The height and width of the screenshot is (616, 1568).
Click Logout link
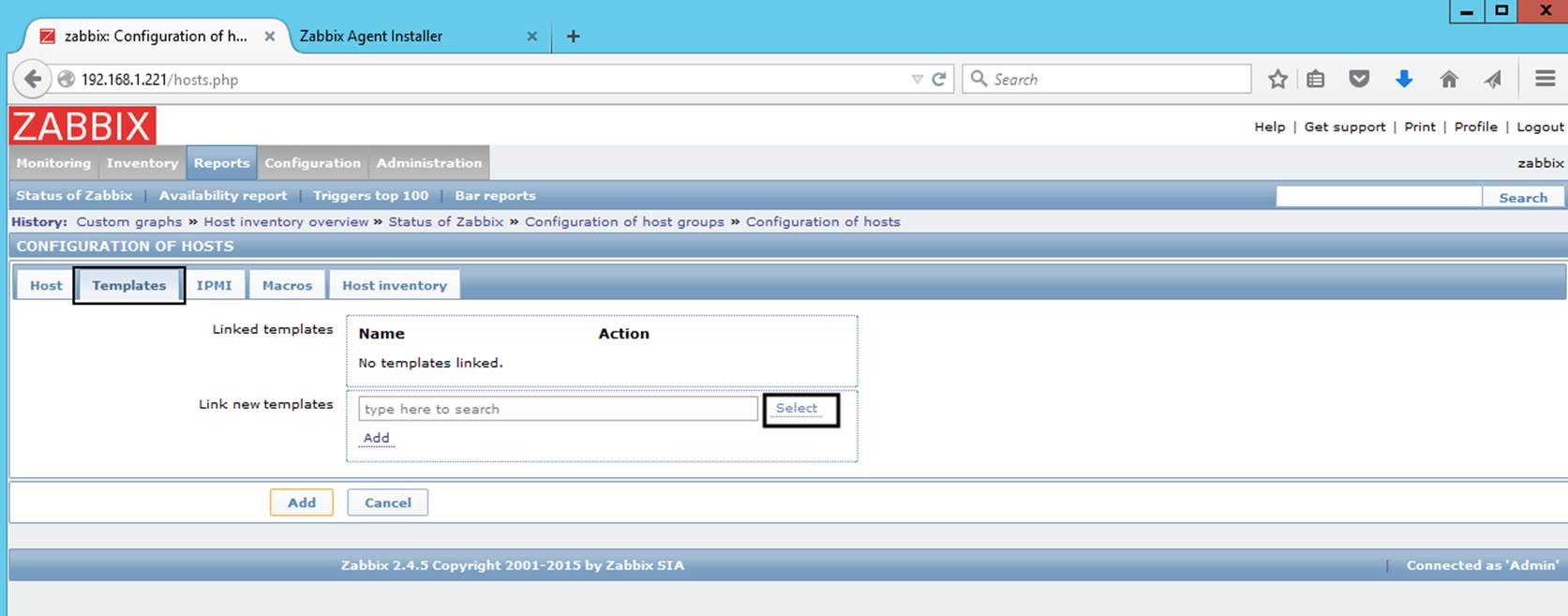pyautogui.click(x=1541, y=127)
